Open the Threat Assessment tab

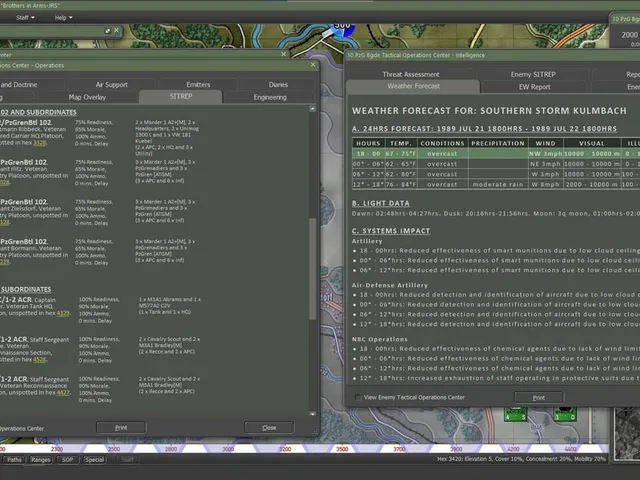pyautogui.click(x=411, y=74)
